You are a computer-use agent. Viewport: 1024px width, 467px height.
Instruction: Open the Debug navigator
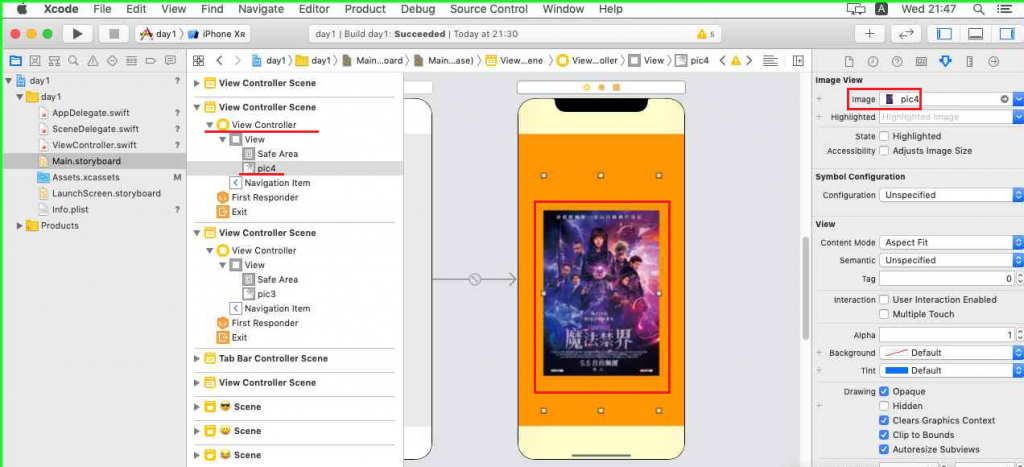(131, 61)
